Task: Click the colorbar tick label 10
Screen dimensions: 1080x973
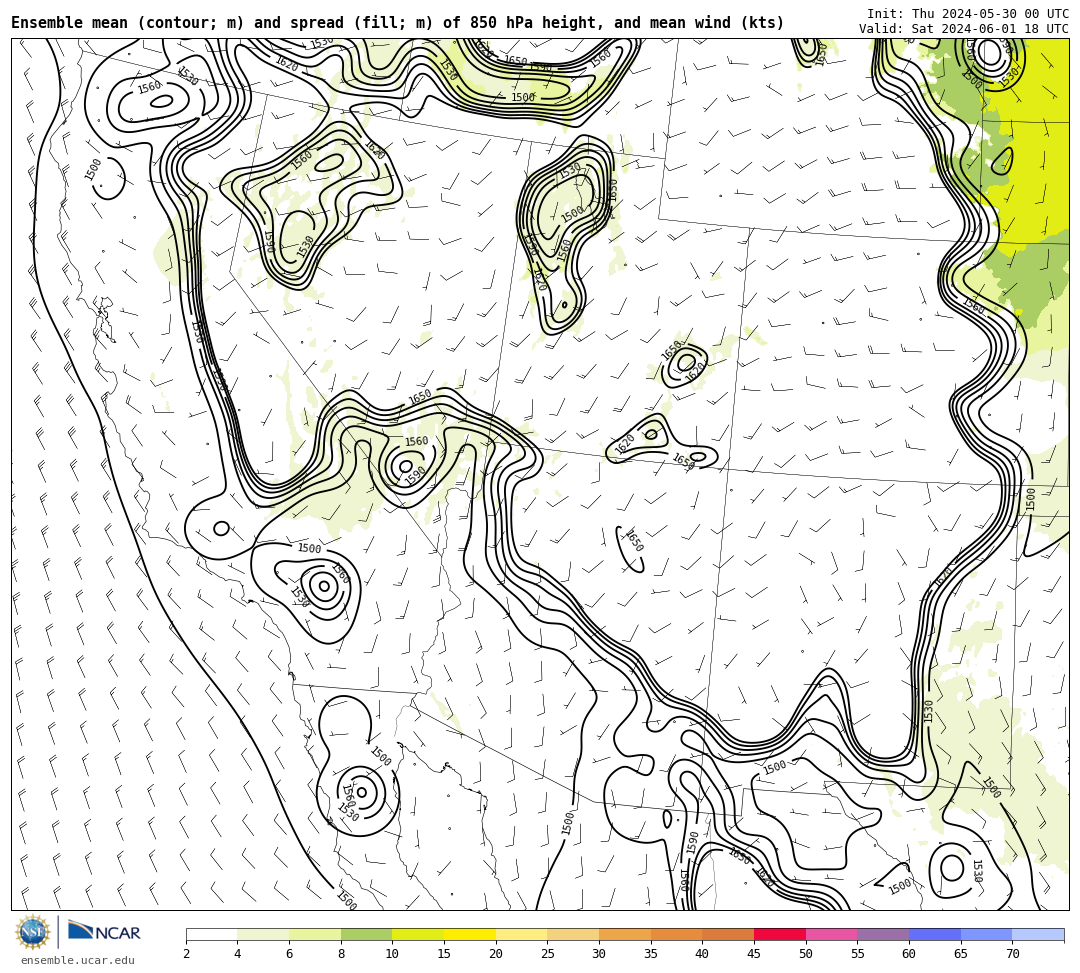Action: click(392, 954)
